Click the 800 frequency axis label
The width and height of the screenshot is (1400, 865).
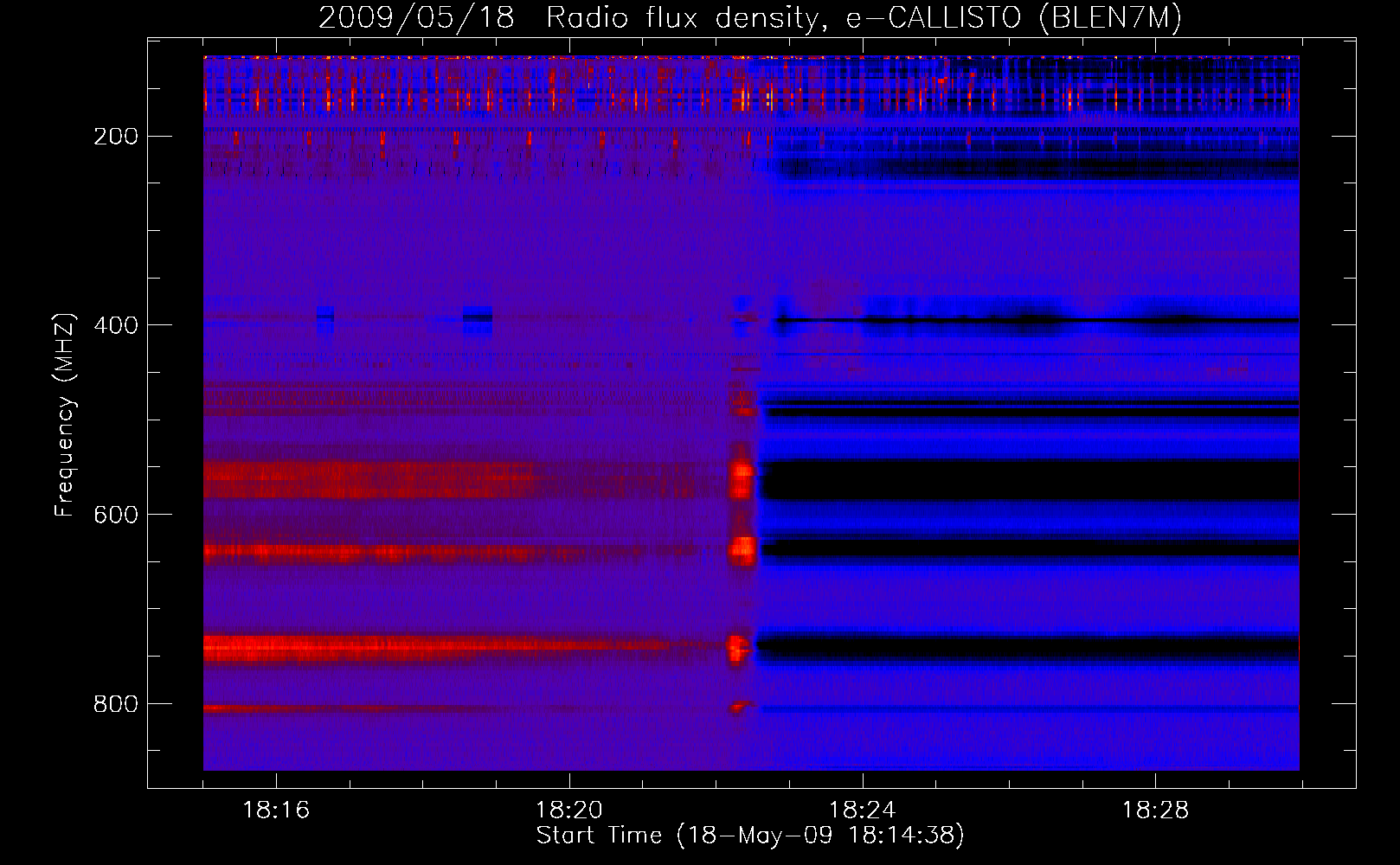(x=116, y=704)
